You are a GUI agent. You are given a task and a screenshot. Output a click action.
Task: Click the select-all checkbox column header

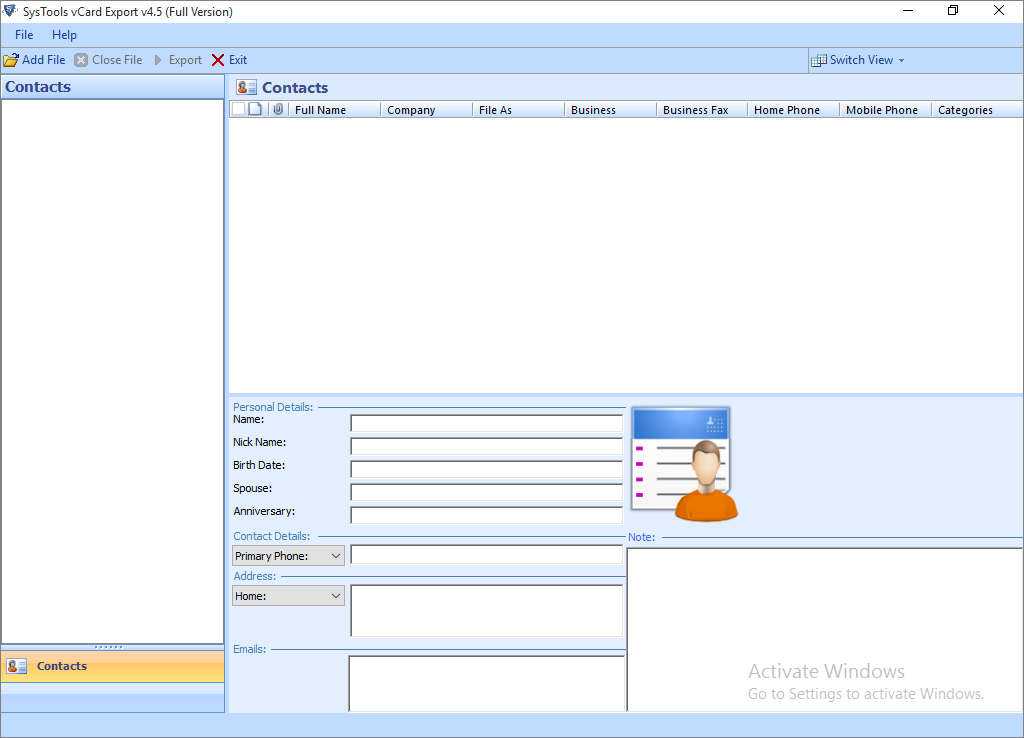click(239, 109)
